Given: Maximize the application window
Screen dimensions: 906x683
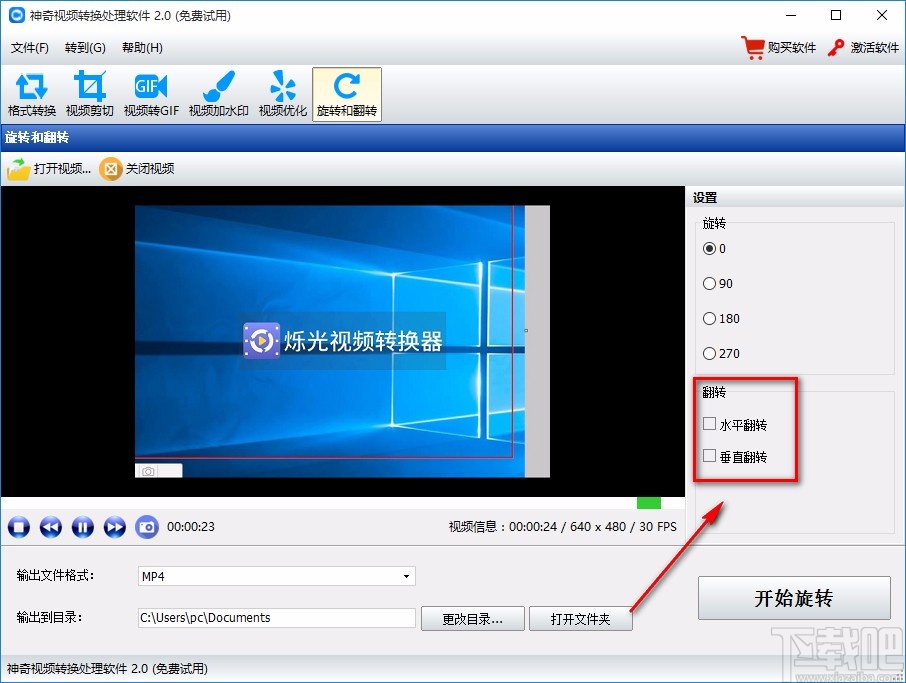Looking at the screenshot, I should [836, 16].
